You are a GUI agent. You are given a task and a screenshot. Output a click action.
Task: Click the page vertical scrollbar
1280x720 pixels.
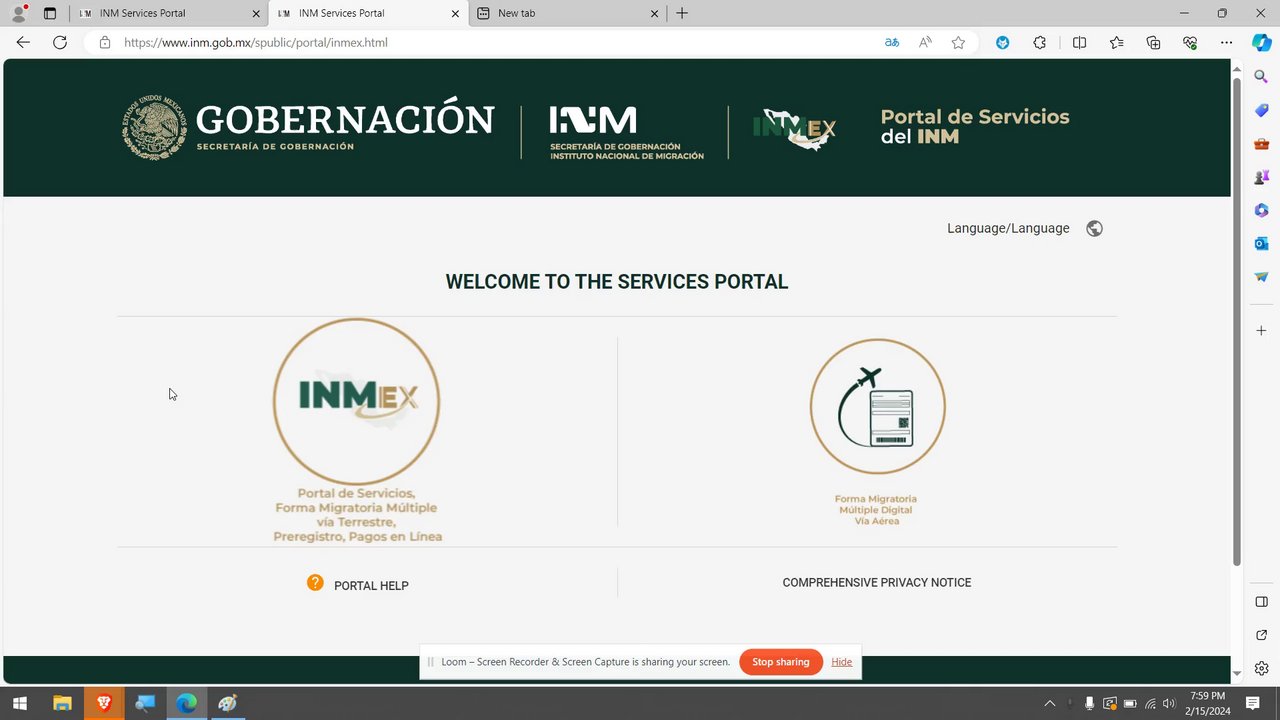1237,320
